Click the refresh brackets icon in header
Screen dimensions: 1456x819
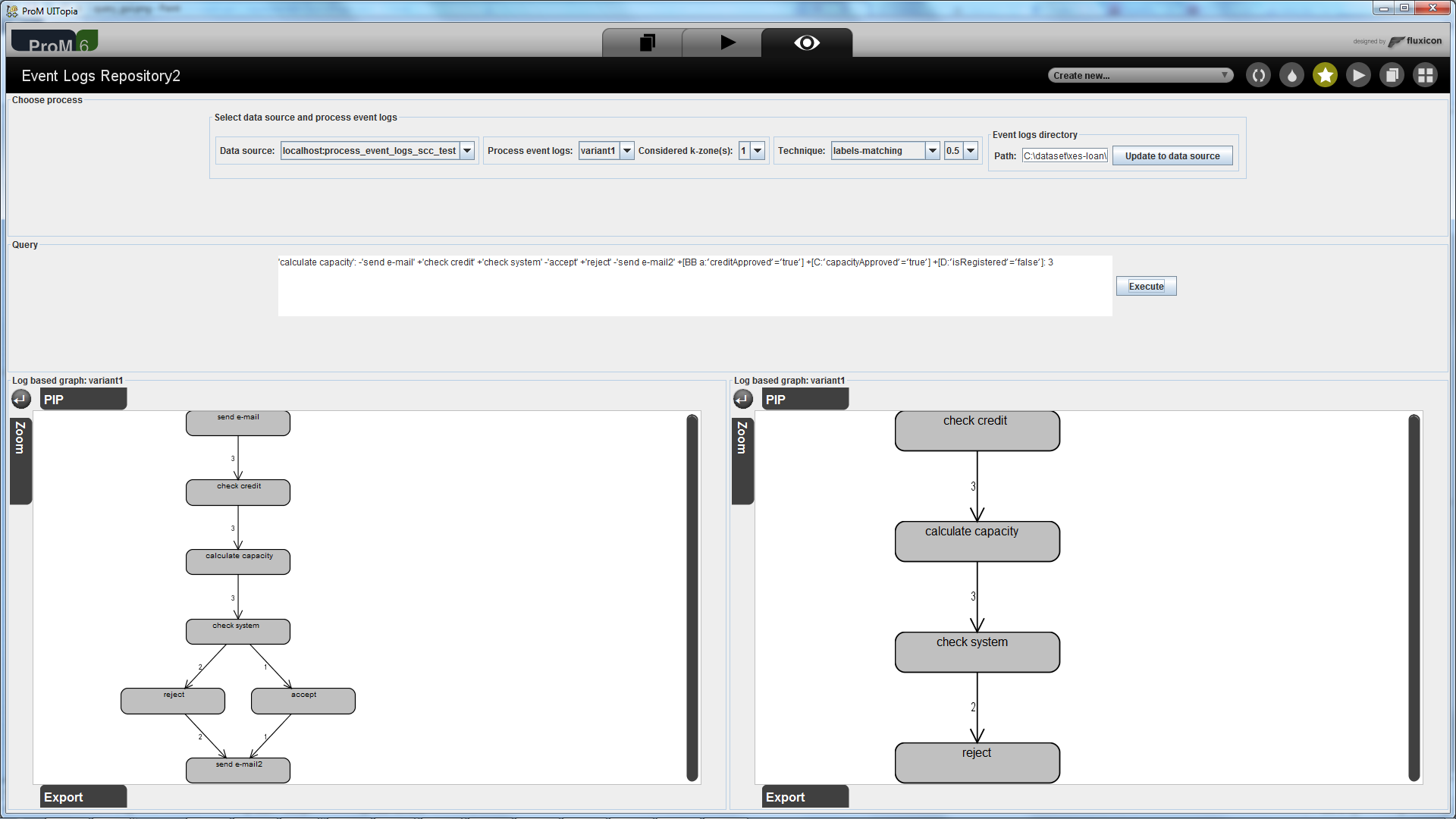click(x=1258, y=75)
